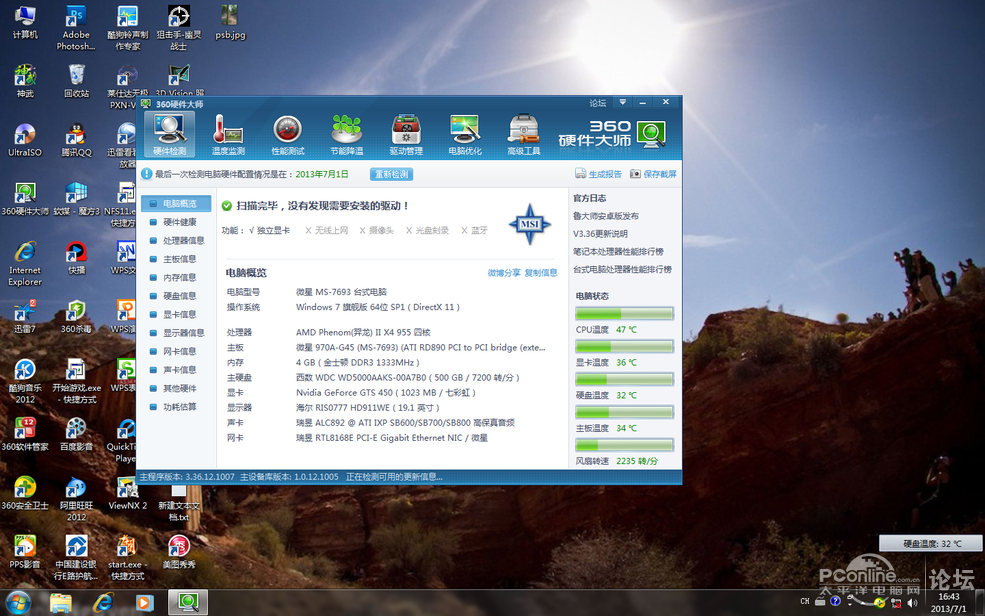Open 360安全卫士 desktop shortcut

pos(25,492)
